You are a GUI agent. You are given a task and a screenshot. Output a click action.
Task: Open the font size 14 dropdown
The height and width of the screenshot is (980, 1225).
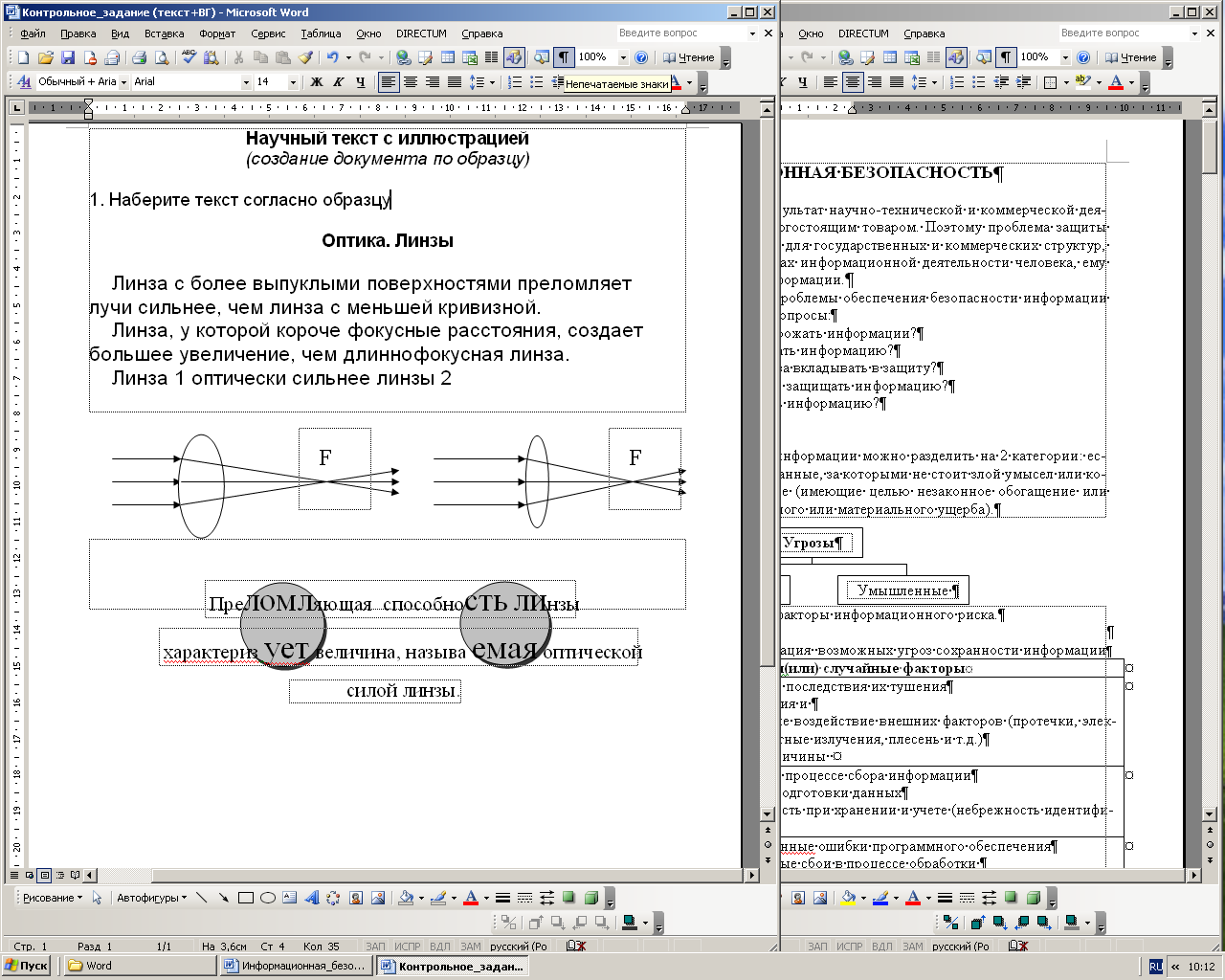[293, 82]
